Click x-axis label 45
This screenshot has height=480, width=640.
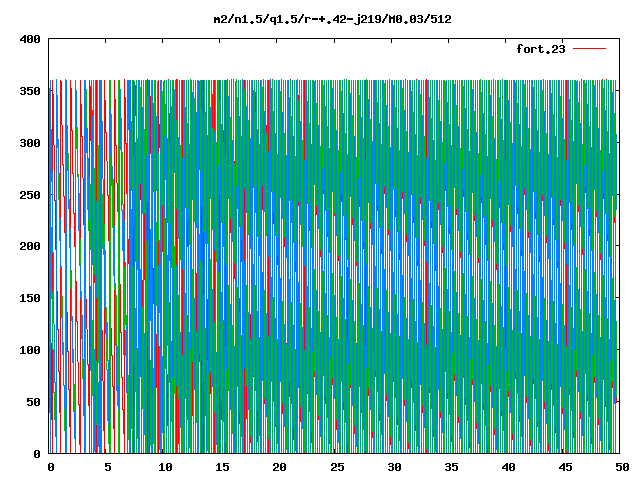(565, 467)
